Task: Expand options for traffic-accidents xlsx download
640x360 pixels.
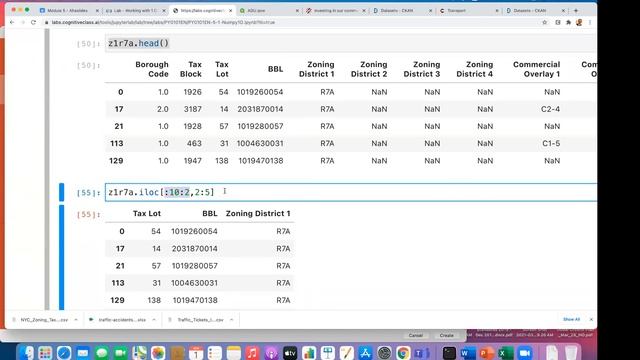Action: point(154,320)
